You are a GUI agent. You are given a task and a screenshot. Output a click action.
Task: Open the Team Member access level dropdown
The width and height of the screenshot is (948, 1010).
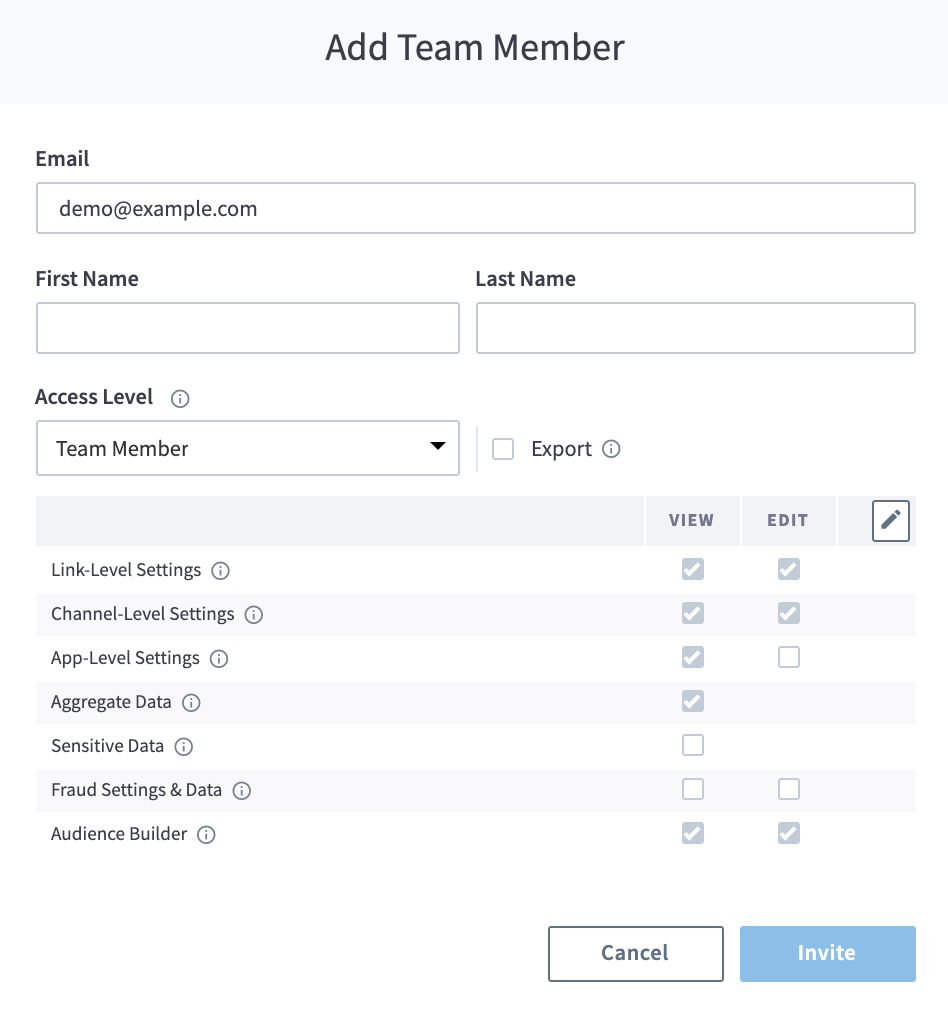tap(248, 448)
